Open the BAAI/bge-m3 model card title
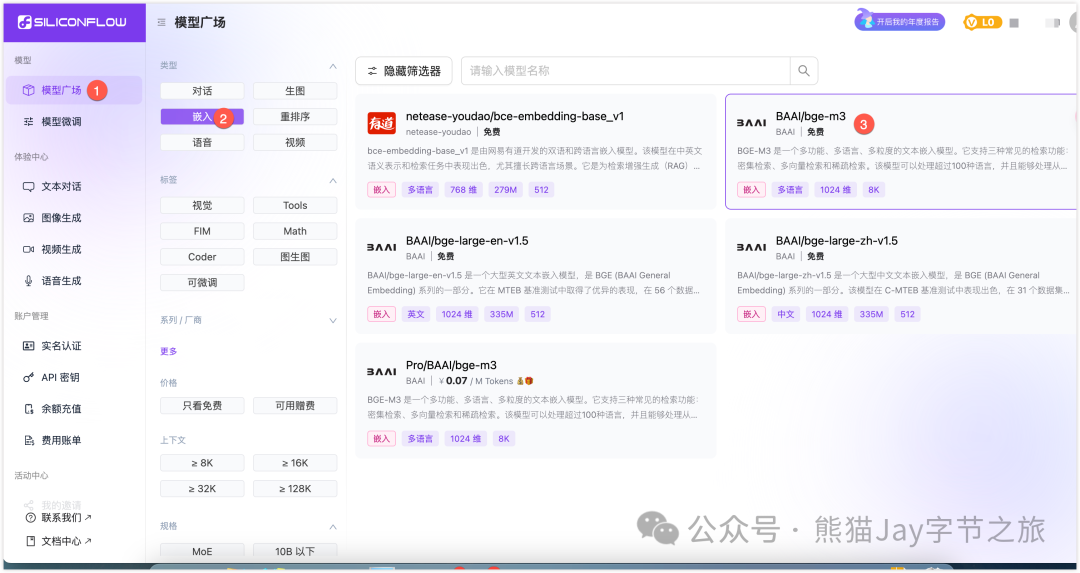1080x573 pixels. click(x=811, y=116)
